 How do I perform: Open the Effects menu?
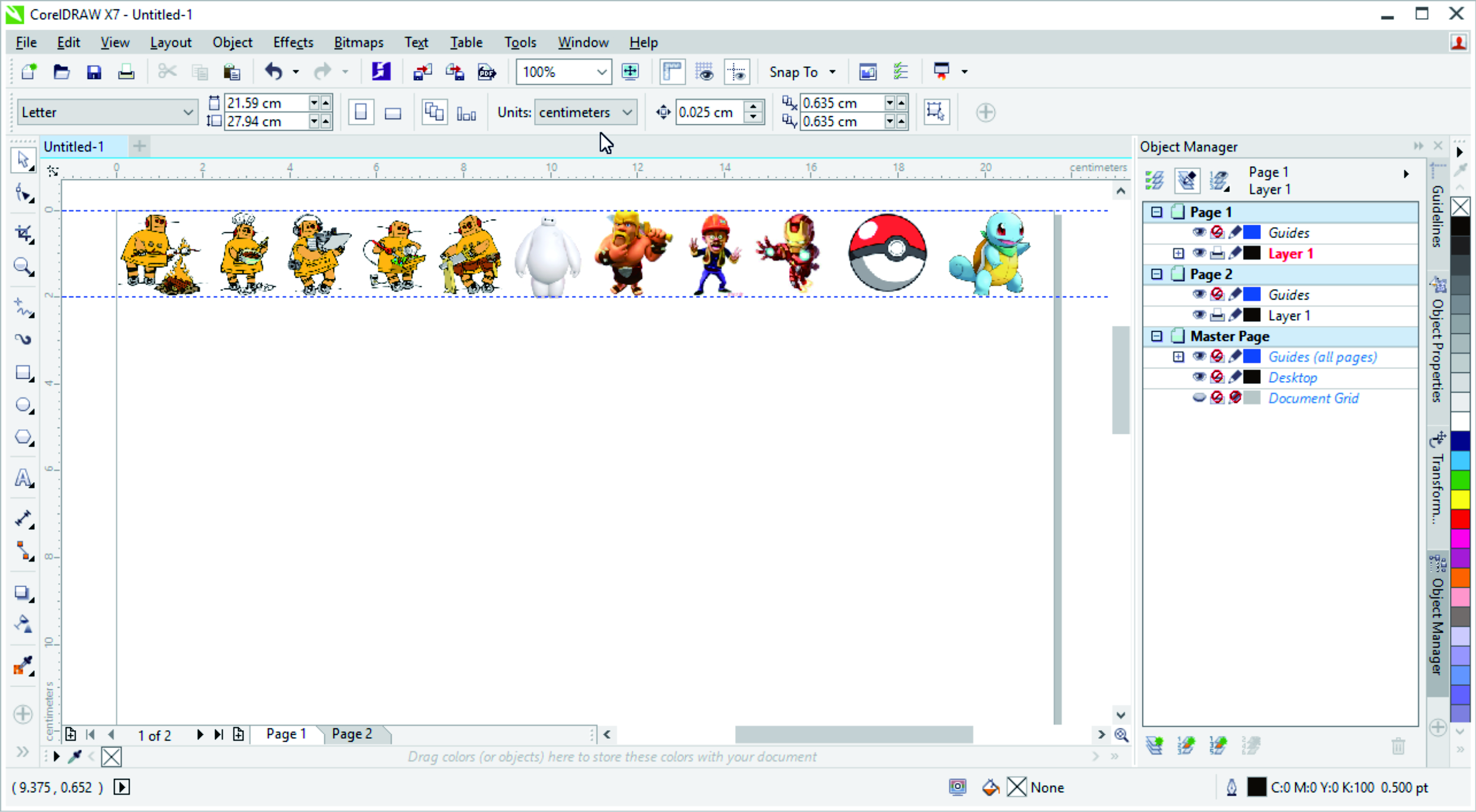click(293, 42)
